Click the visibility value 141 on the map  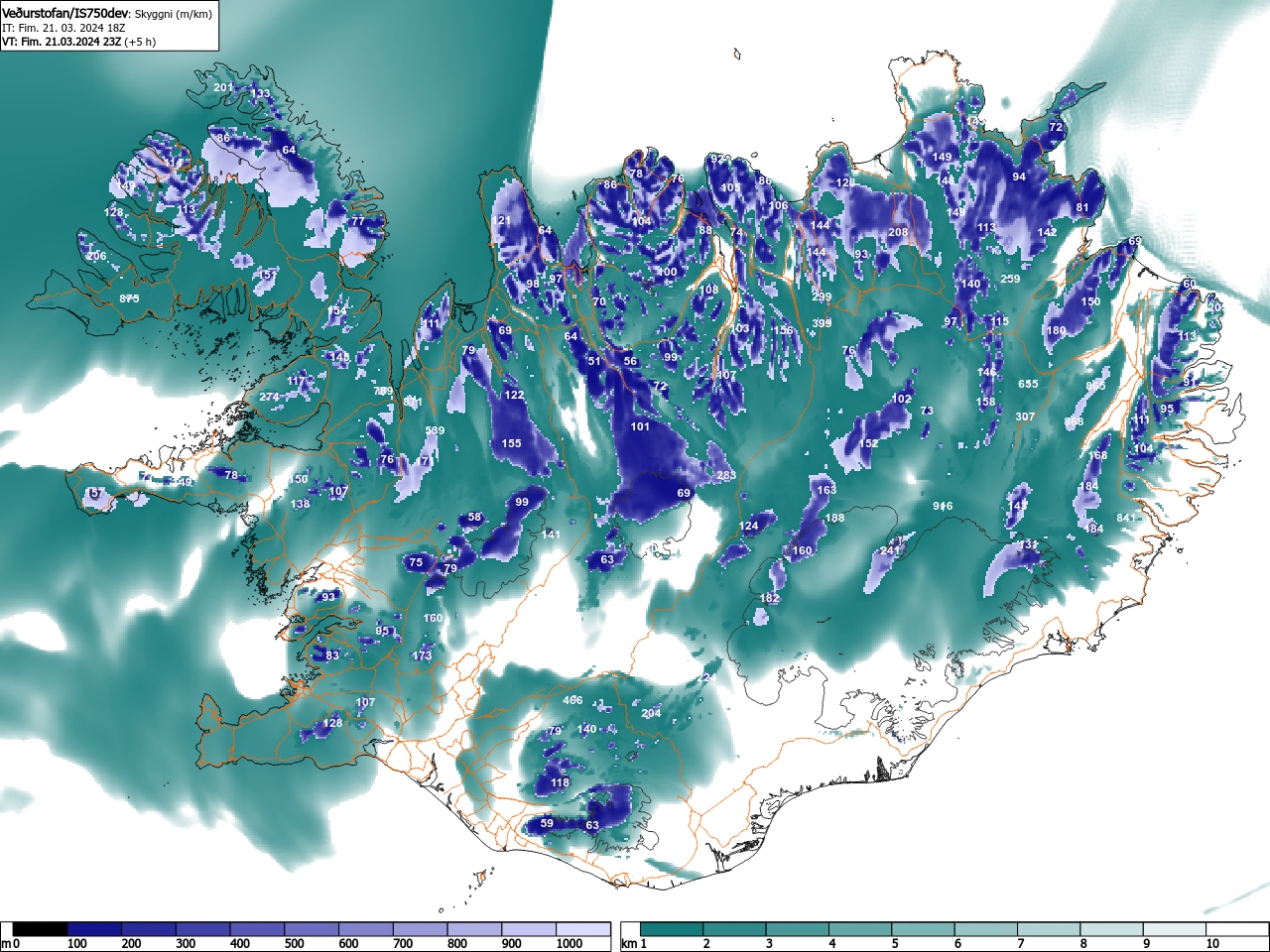[x=551, y=535]
